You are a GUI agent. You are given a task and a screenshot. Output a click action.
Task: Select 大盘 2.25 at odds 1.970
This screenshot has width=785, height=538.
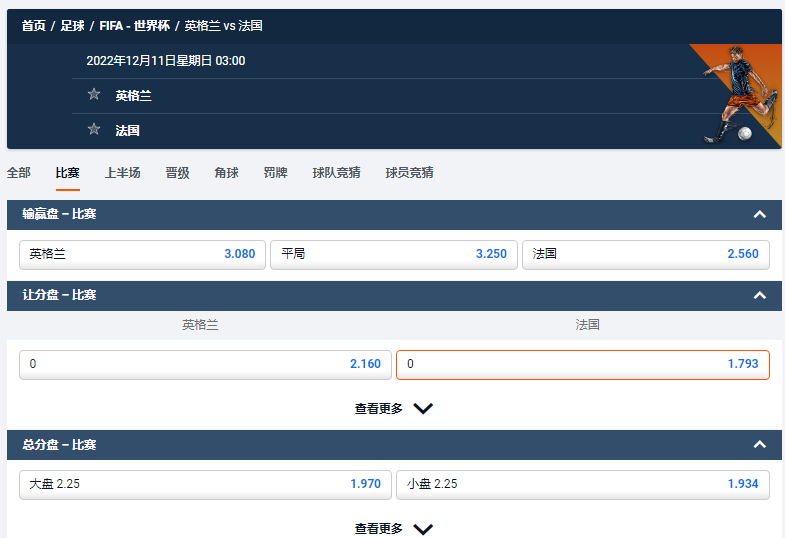coord(205,484)
